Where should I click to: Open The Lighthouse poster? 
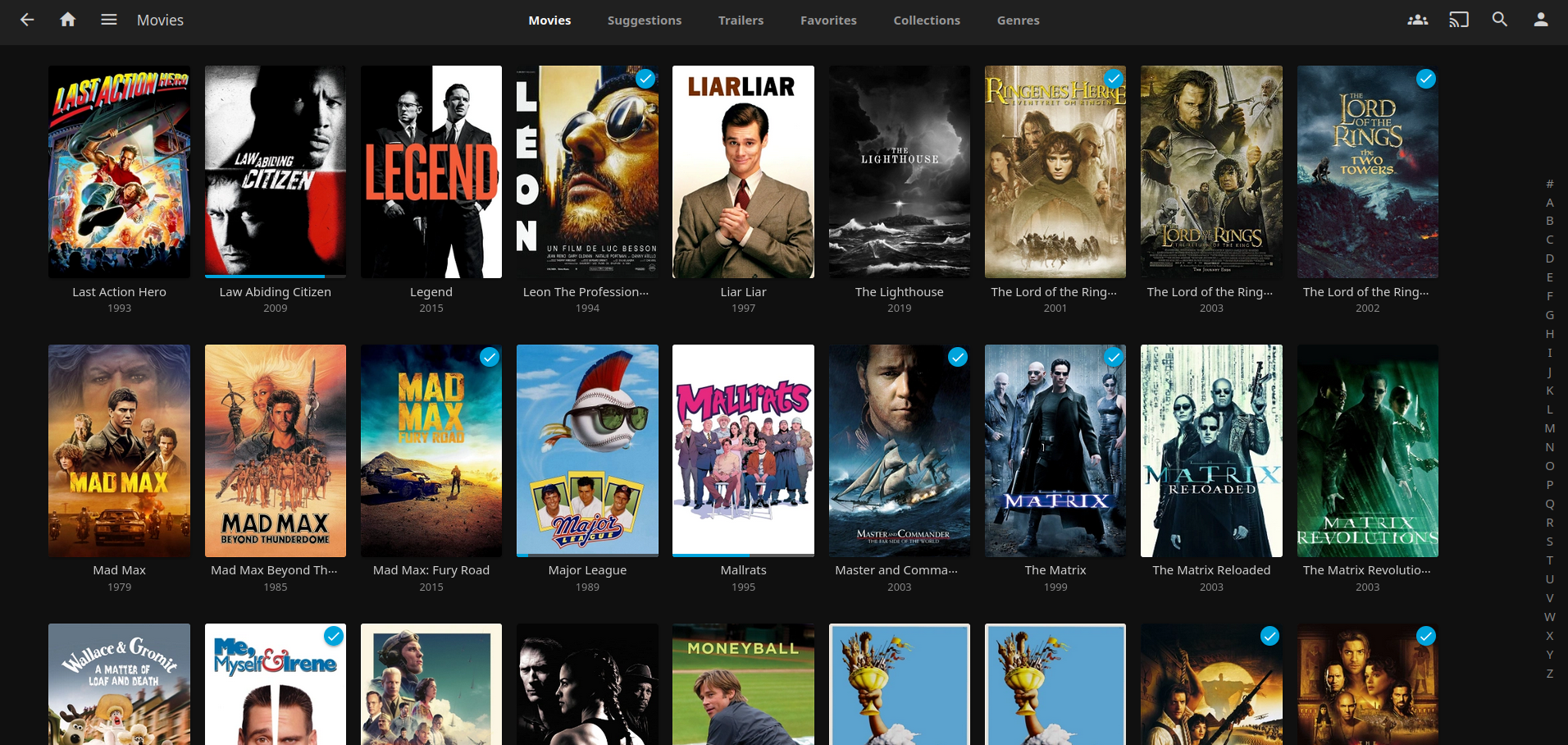(x=900, y=171)
